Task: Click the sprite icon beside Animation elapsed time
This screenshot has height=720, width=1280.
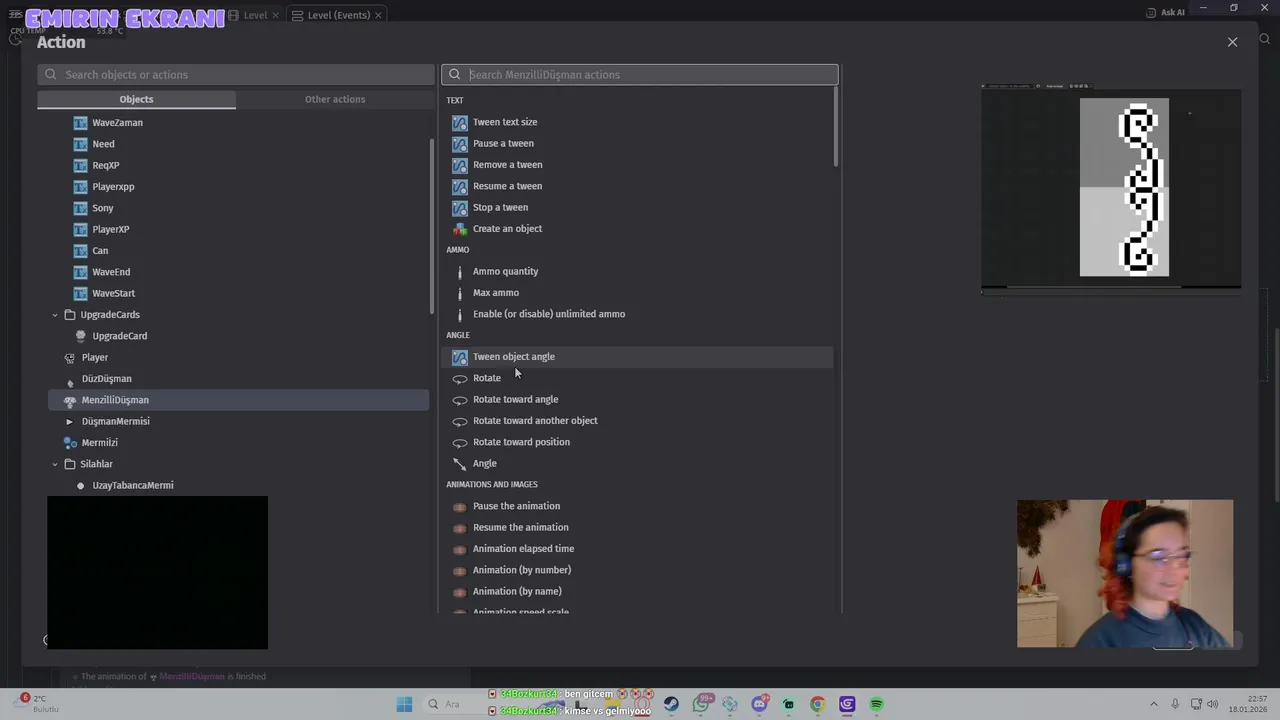Action: click(459, 549)
